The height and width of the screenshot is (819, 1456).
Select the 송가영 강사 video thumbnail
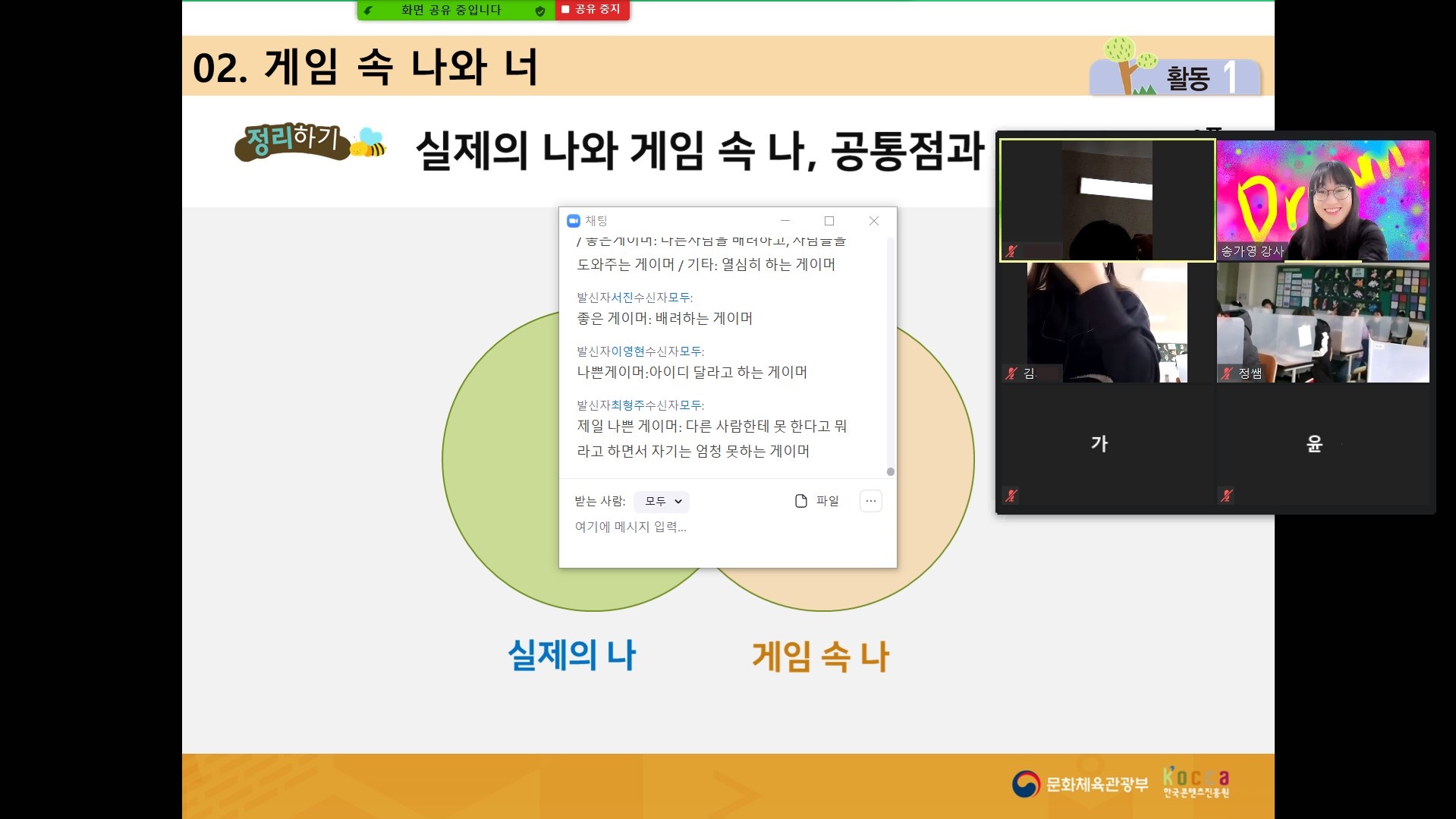[x=1322, y=200]
